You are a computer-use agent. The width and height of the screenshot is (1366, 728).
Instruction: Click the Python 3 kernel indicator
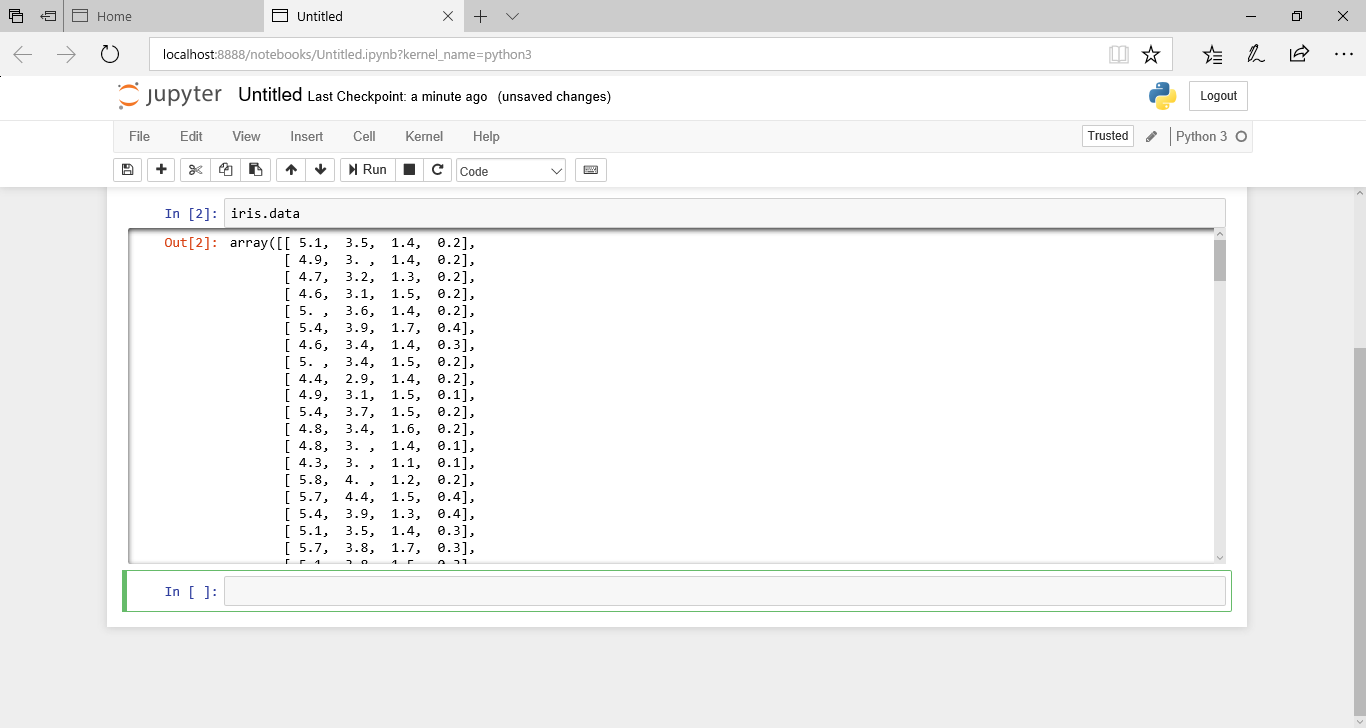(x=1203, y=136)
